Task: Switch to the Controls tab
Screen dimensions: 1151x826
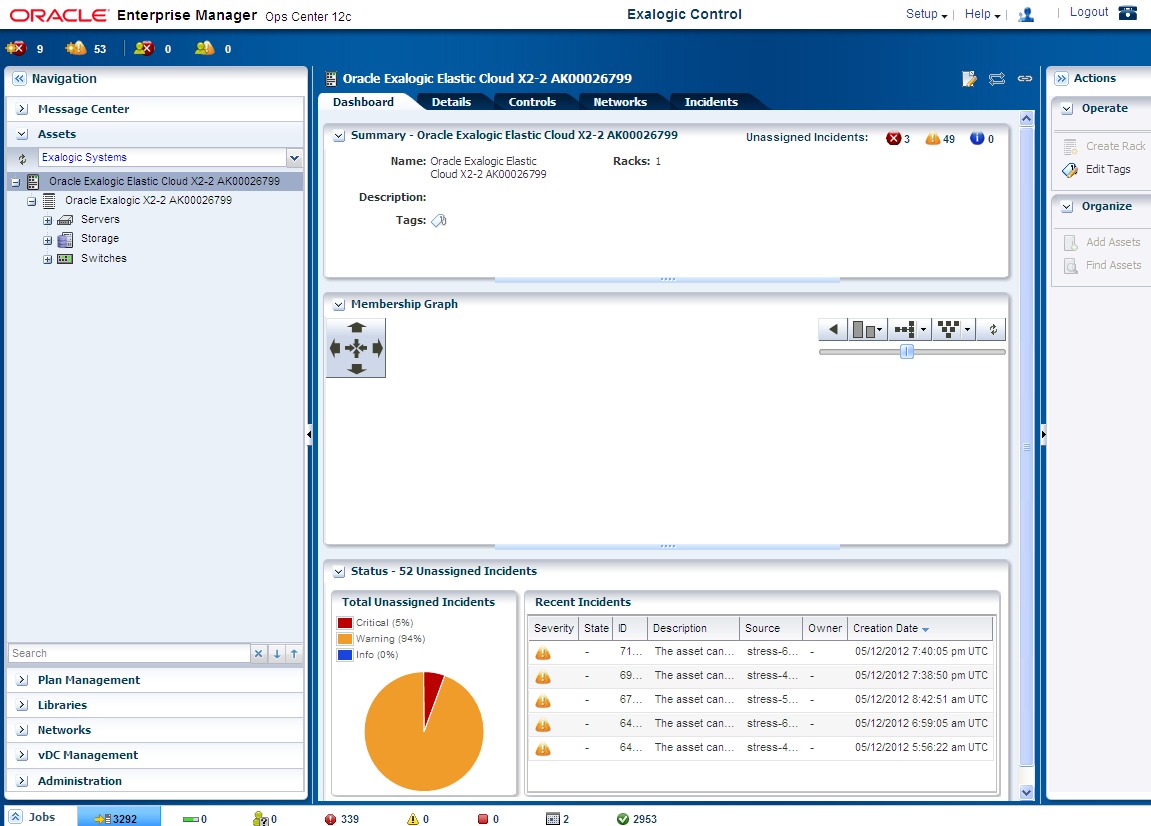Action: [532, 102]
